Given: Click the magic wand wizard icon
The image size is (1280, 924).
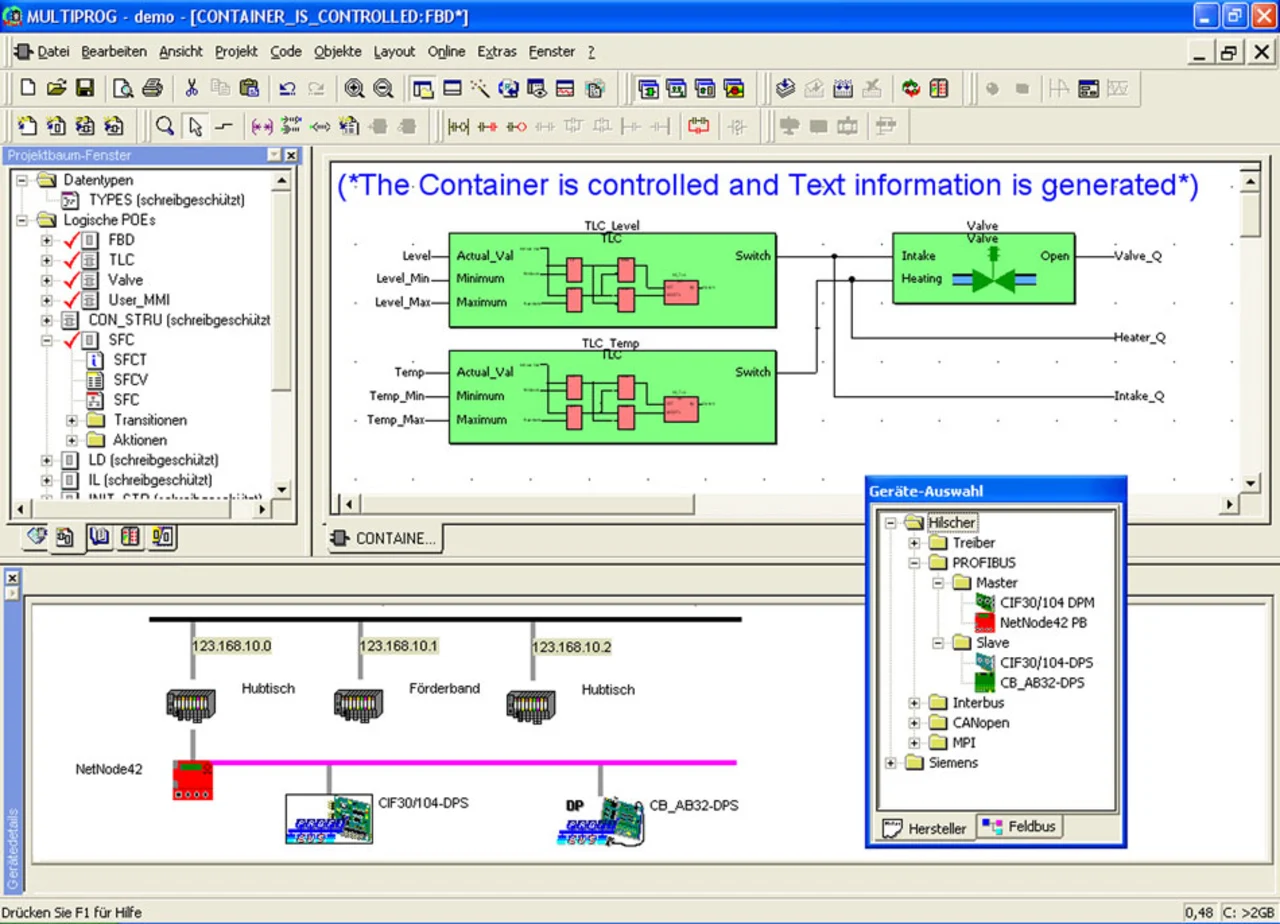Looking at the screenshot, I should point(480,88).
